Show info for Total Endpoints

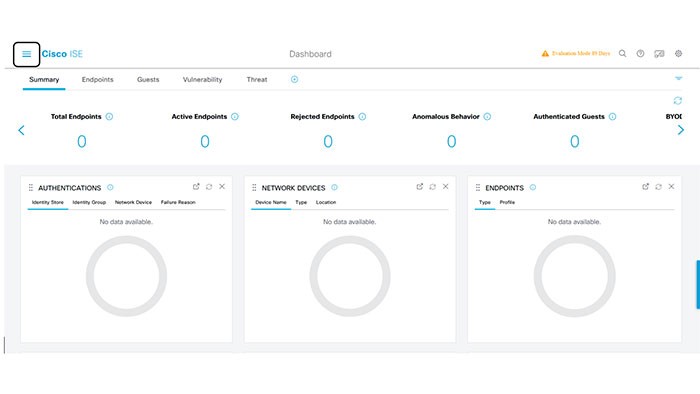coord(109,116)
